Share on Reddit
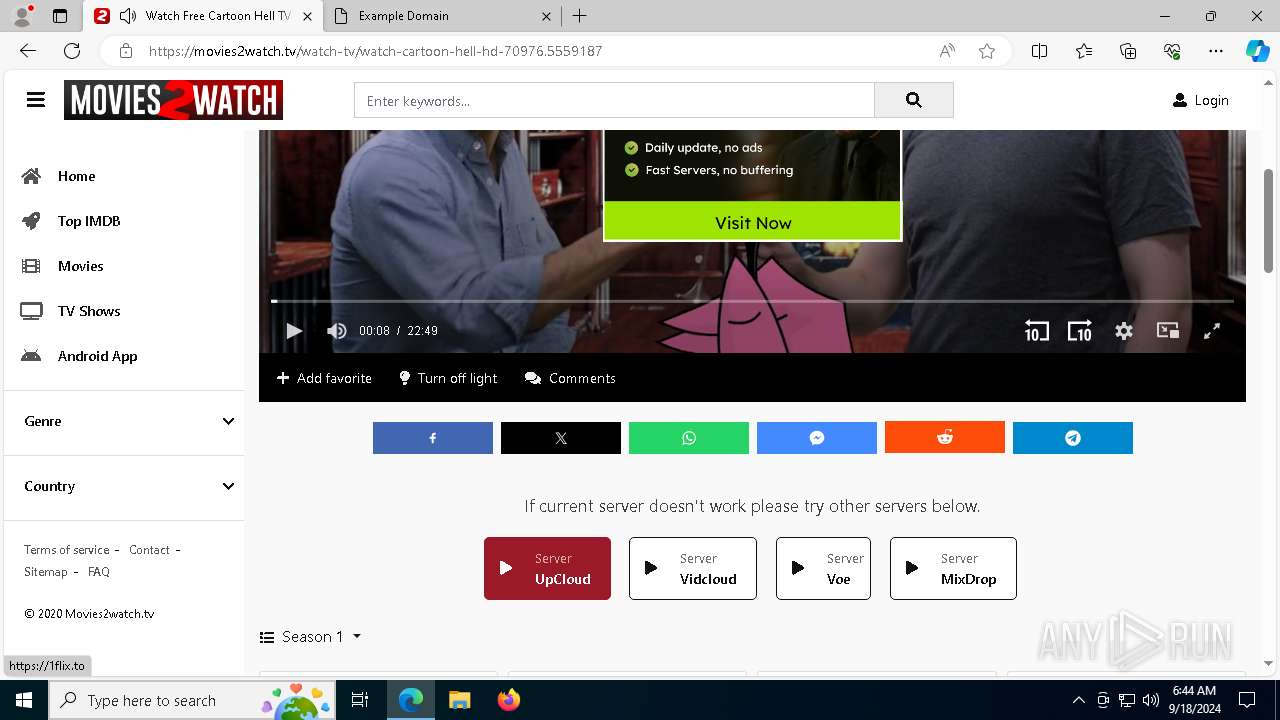The image size is (1280, 720). (945, 438)
